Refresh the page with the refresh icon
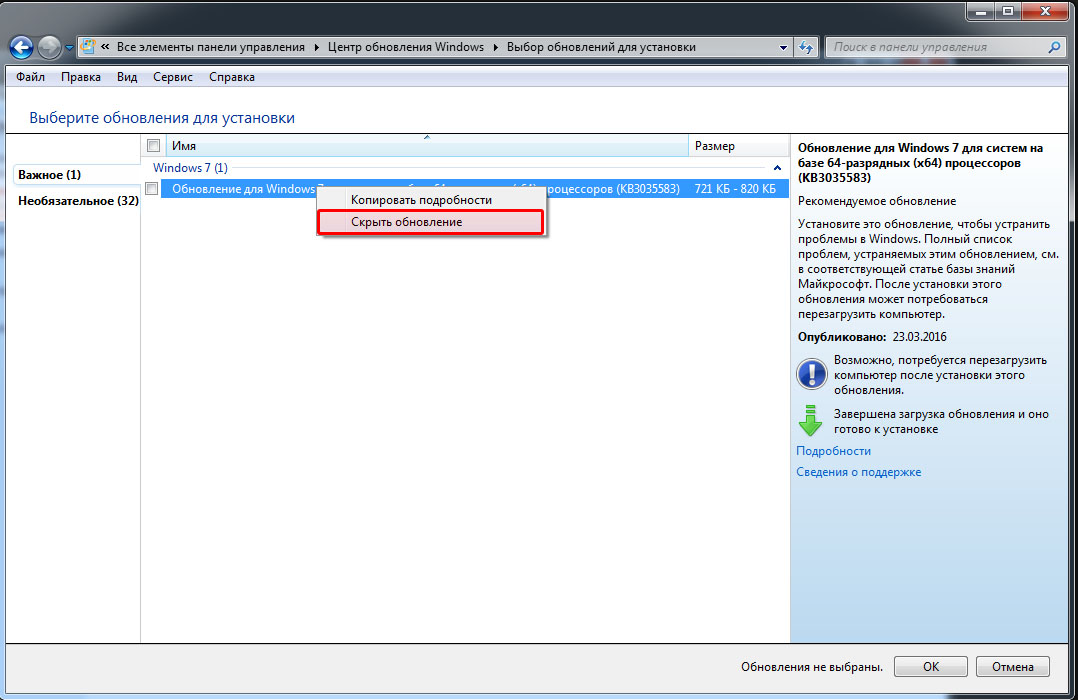This screenshot has width=1078, height=700. 806,47
